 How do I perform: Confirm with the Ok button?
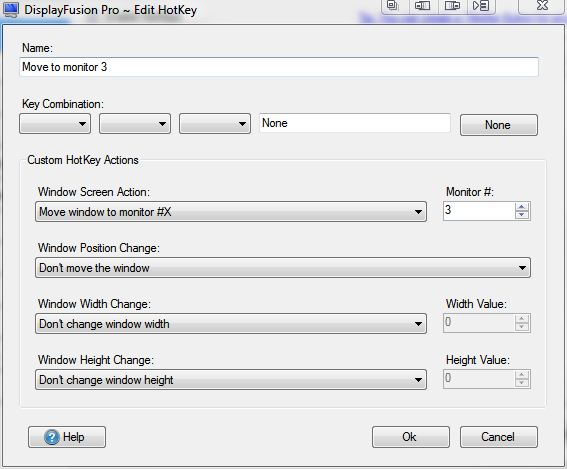[x=411, y=437]
